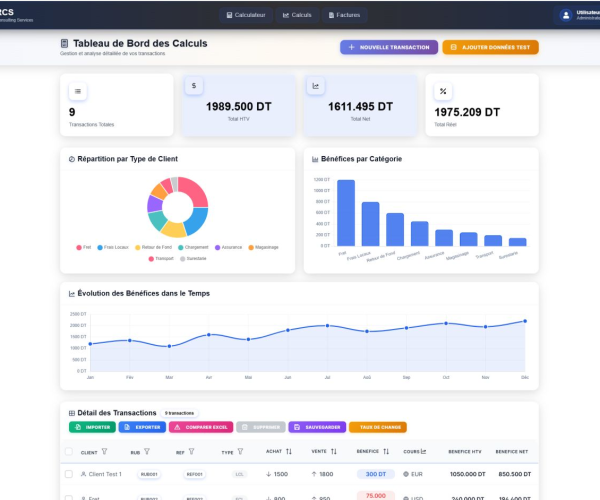Click the tallest Fret bar in bar chart
The image size is (600, 500).
click(346, 213)
